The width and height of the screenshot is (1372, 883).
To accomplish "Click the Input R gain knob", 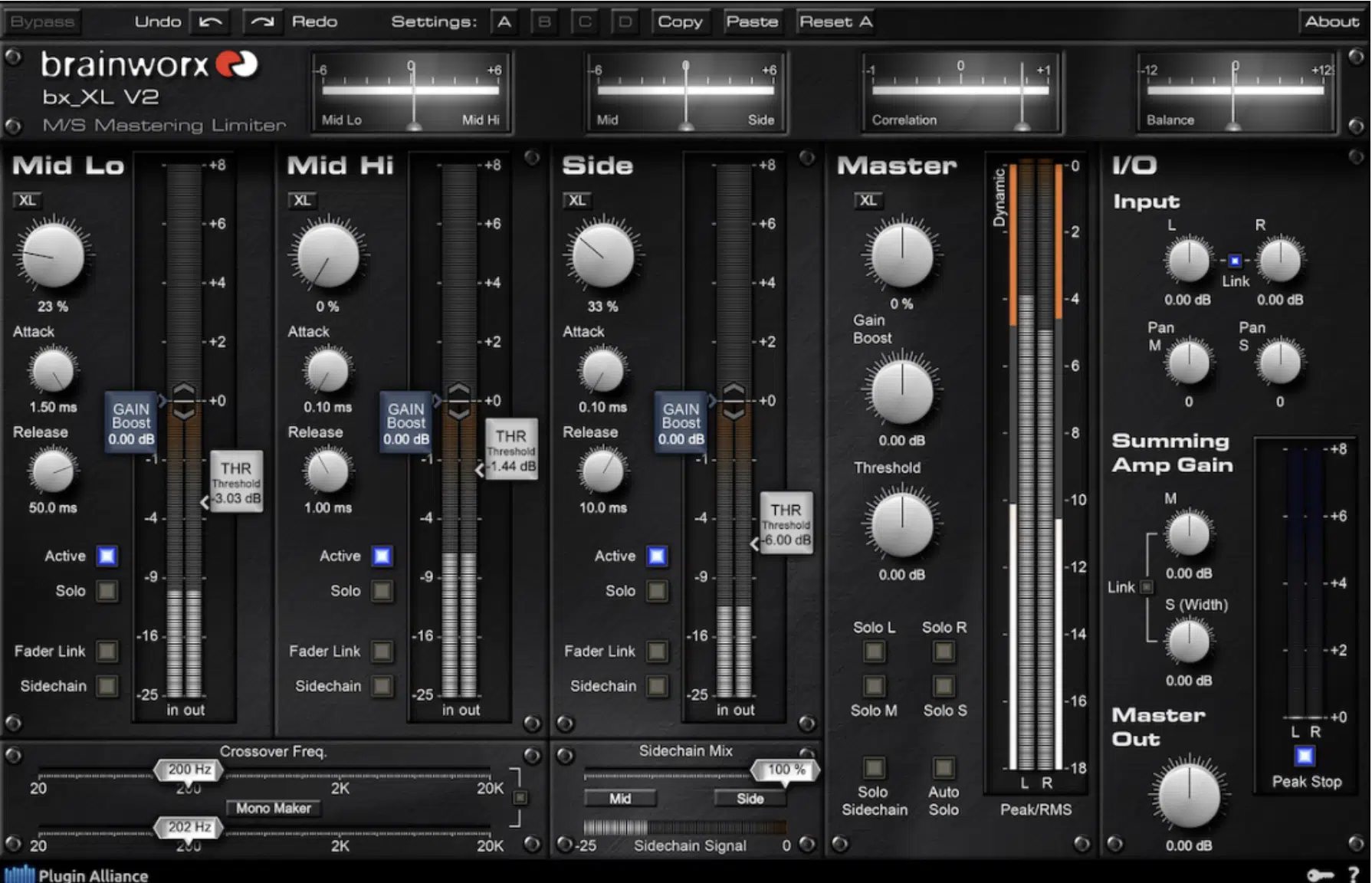I will 1279,260.
